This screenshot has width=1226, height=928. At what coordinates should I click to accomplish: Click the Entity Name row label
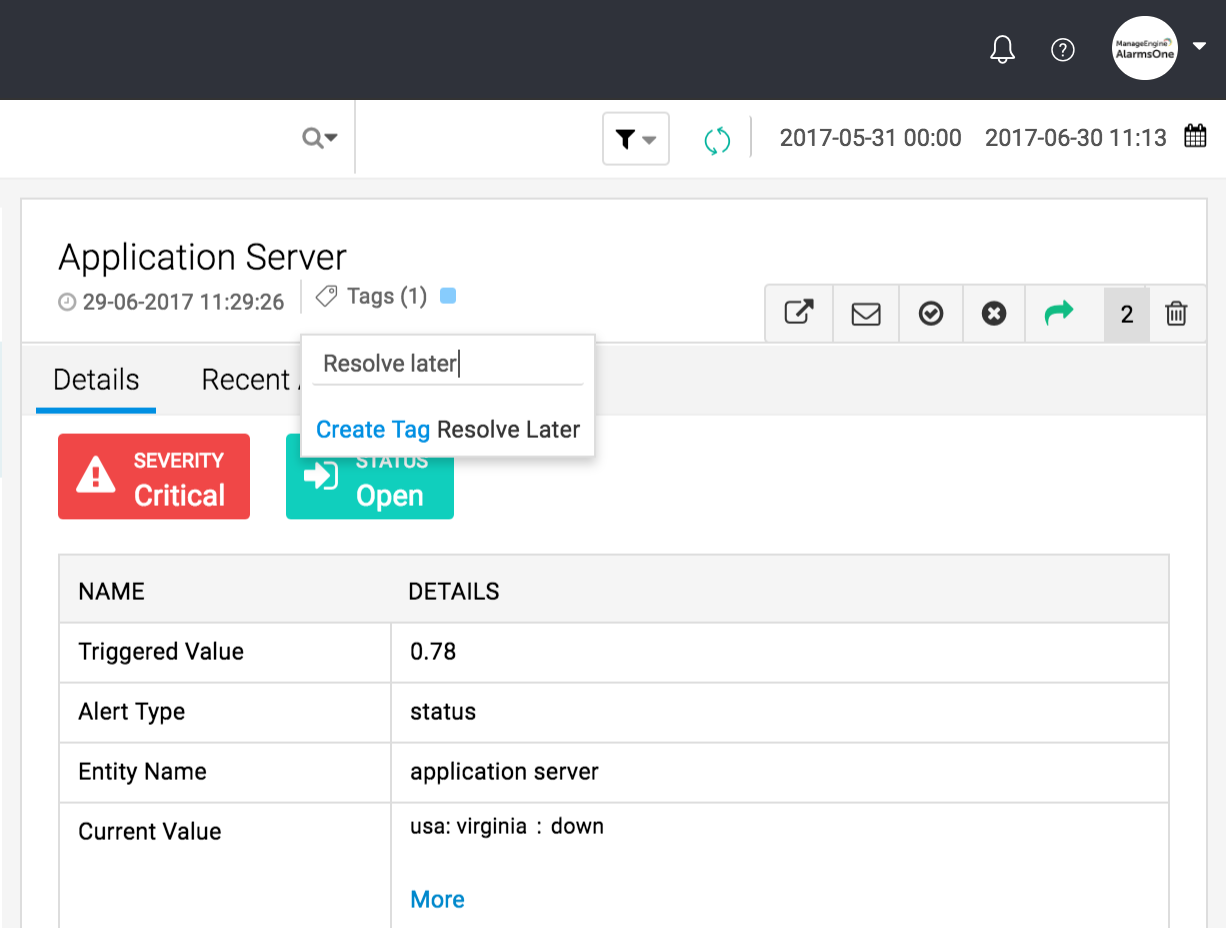click(143, 772)
